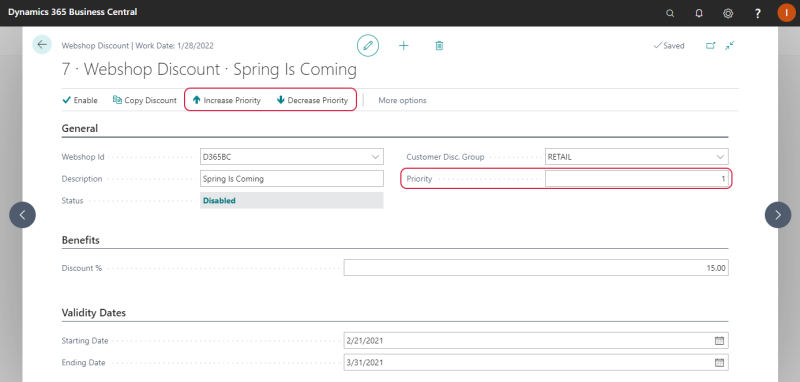Viewport: 800px width, 382px height.
Task: Go to the next record arrow
Action: tap(778, 215)
